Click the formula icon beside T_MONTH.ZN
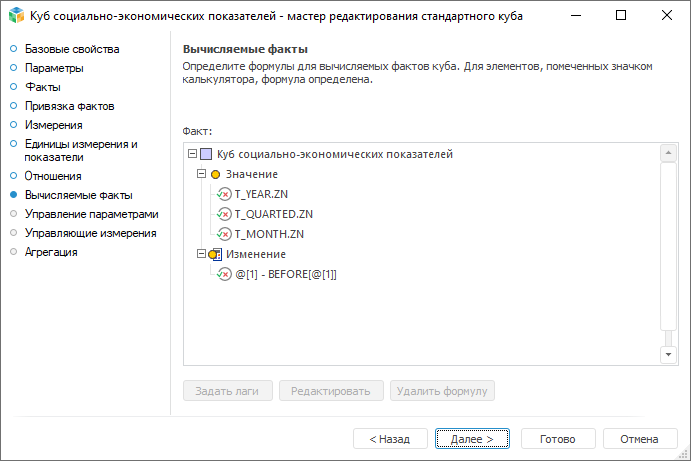The width and height of the screenshot is (691, 461). click(x=224, y=234)
